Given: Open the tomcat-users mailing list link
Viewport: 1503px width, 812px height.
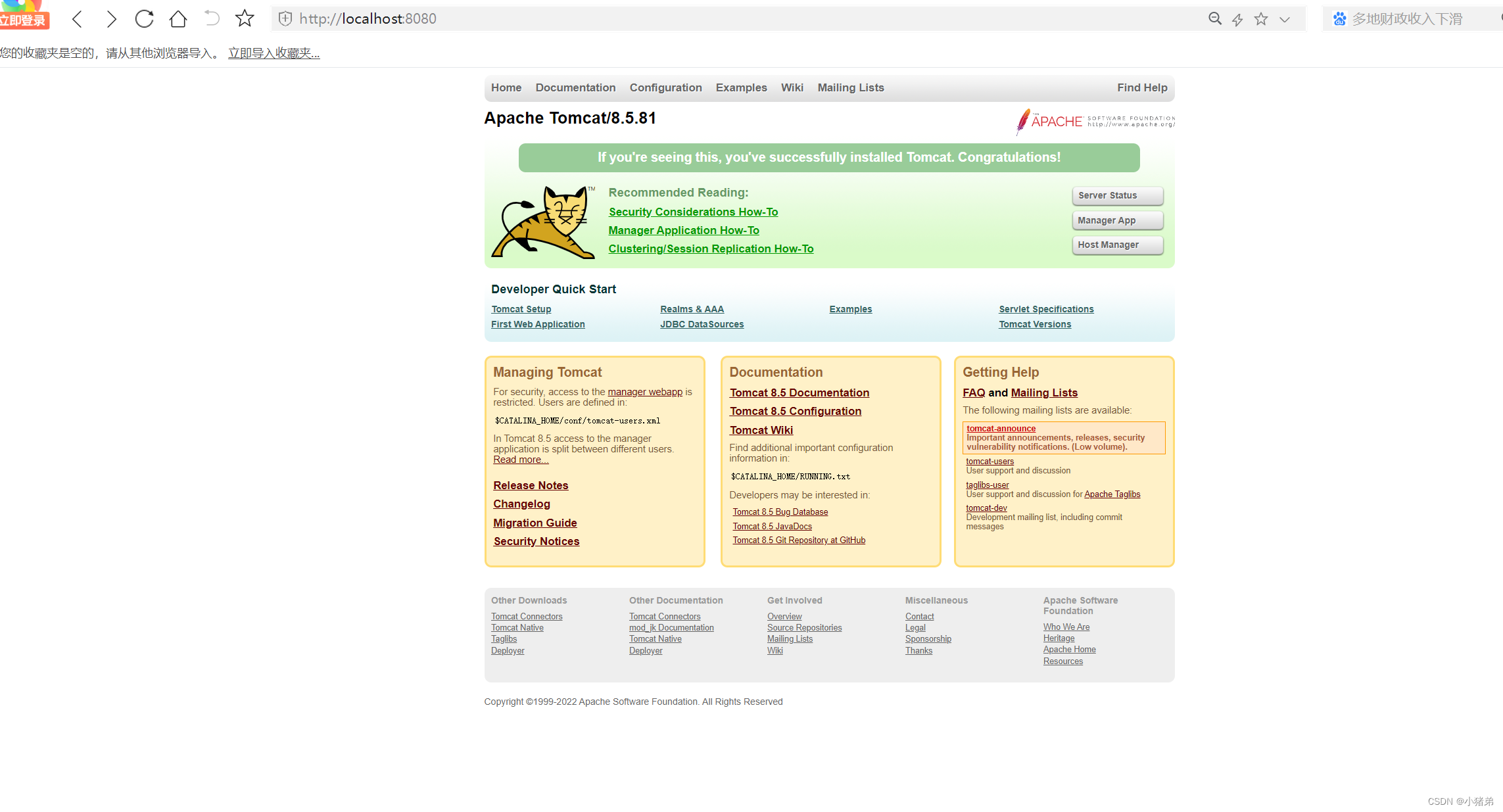Looking at the screenshot, I should pyautogui.click(x=990, y=462).
